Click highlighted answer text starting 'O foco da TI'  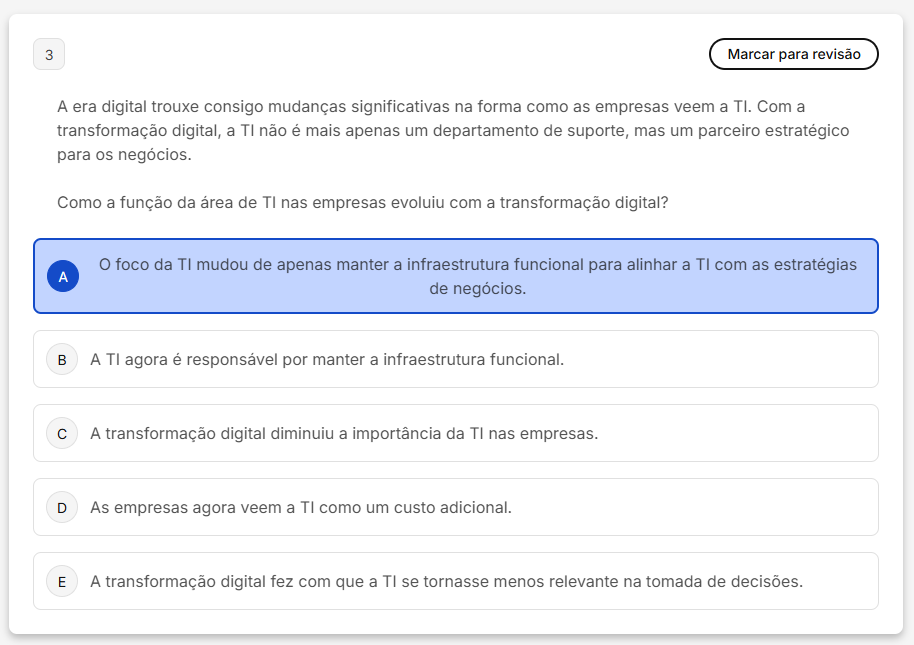click(x=477, y=265)
